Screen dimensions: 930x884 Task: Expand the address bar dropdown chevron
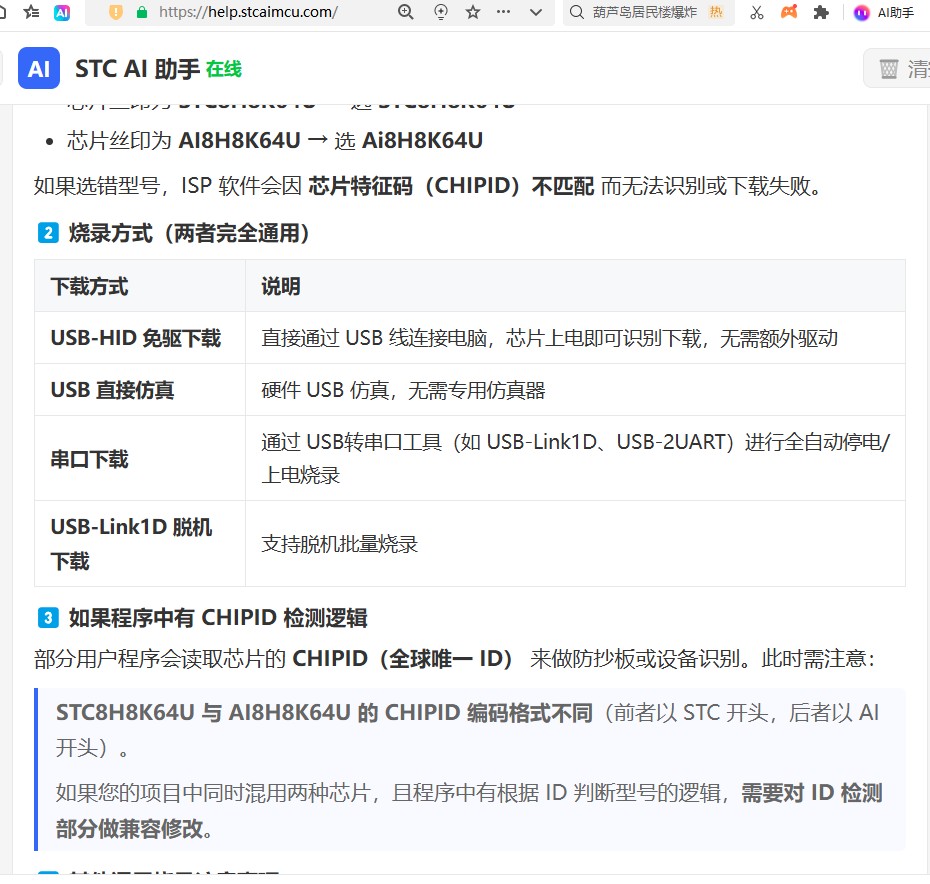click(x=536, y=12)
